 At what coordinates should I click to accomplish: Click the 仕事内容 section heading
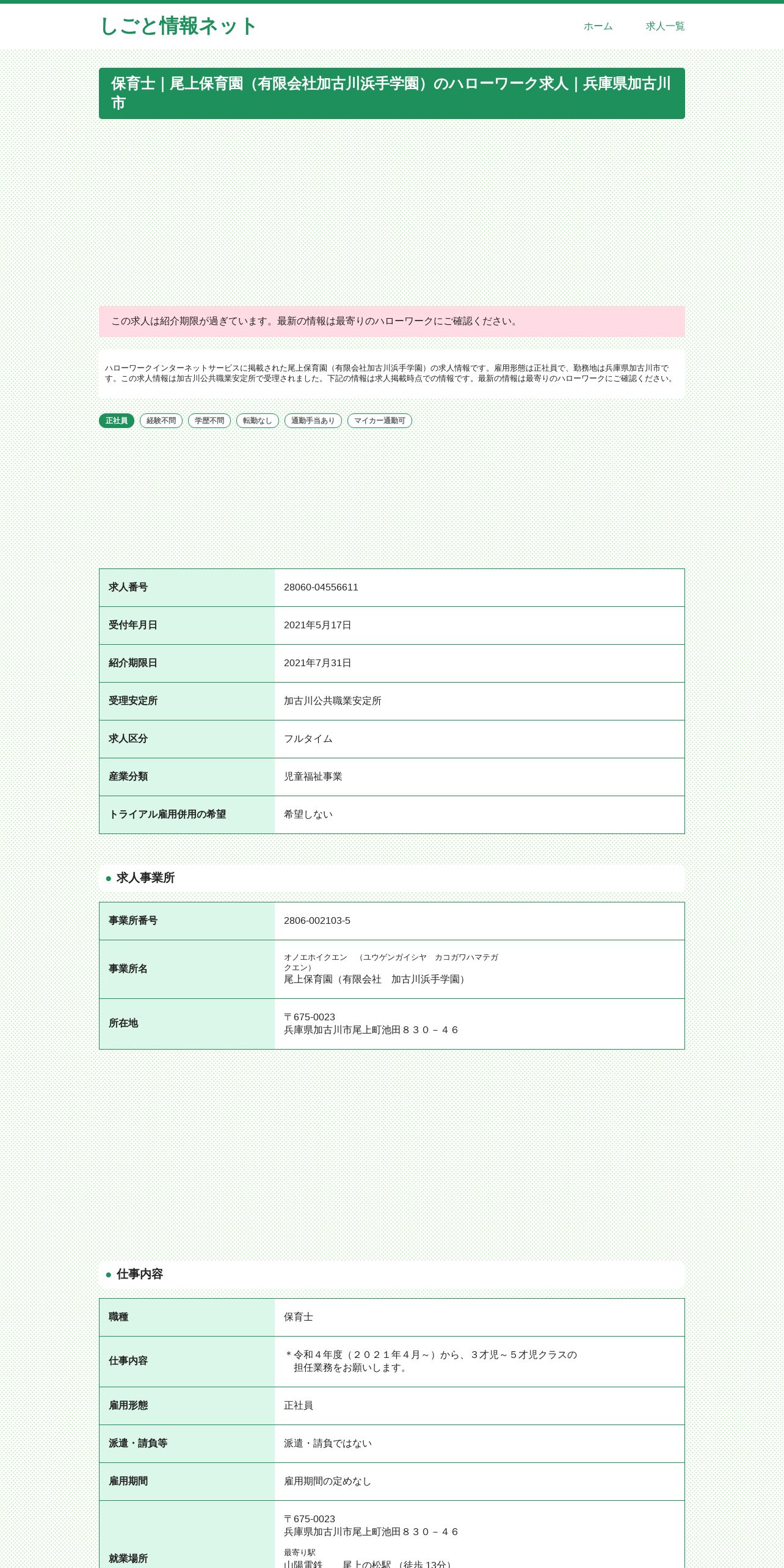[x=392, y=1274]
